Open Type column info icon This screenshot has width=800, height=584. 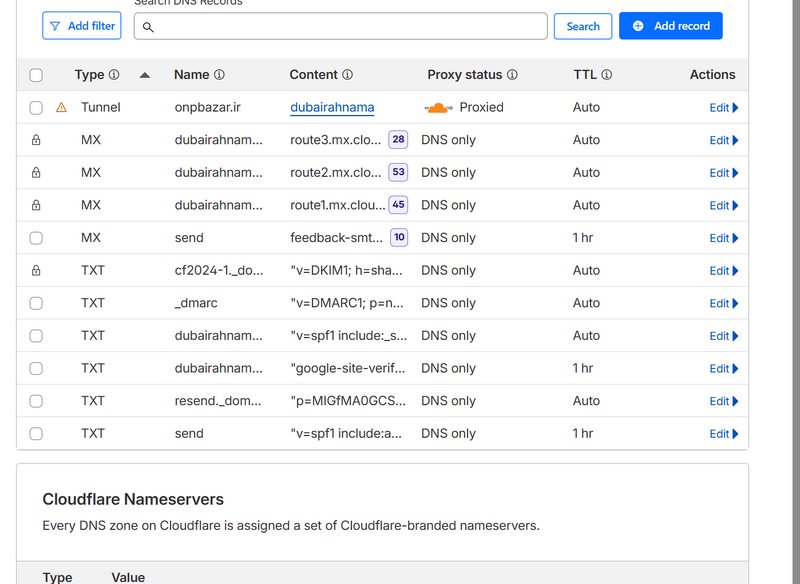click(x=114, y=74)
